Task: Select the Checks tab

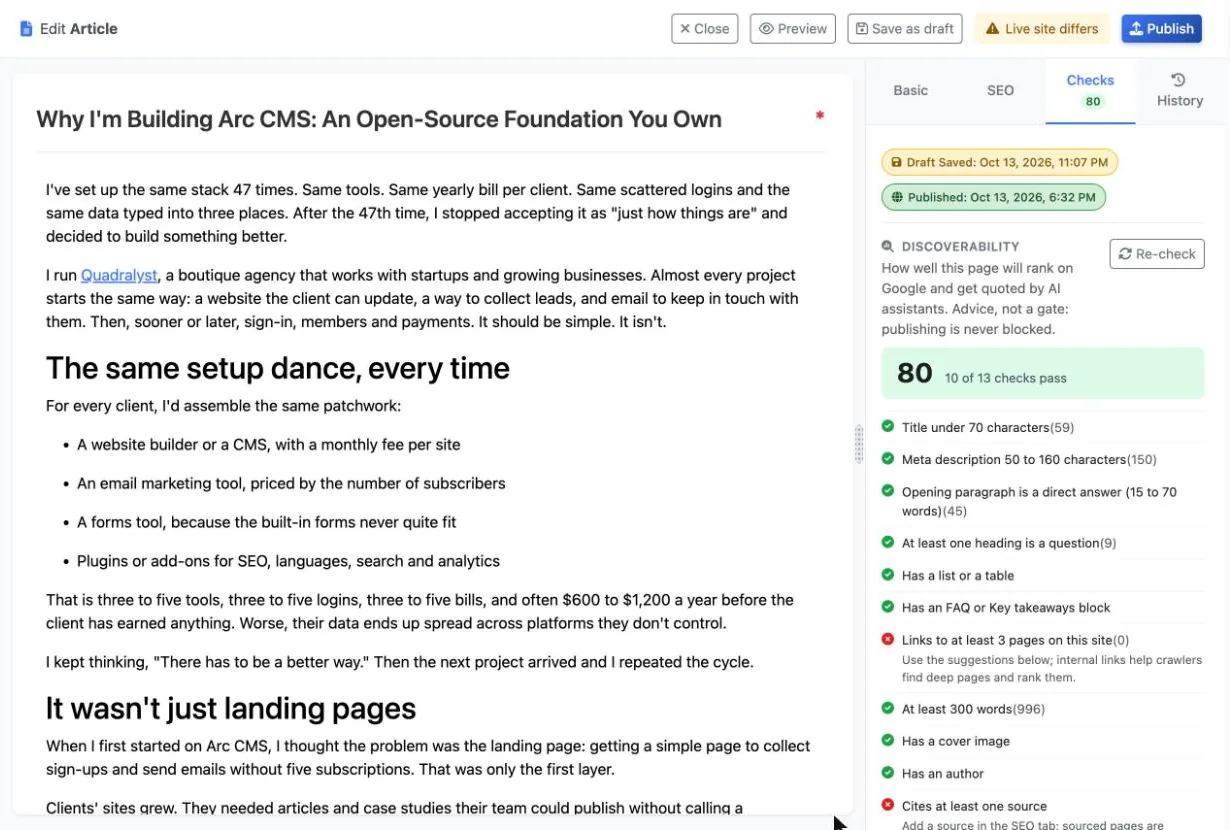Action: pyautogui.click(x=1090, y=90)
